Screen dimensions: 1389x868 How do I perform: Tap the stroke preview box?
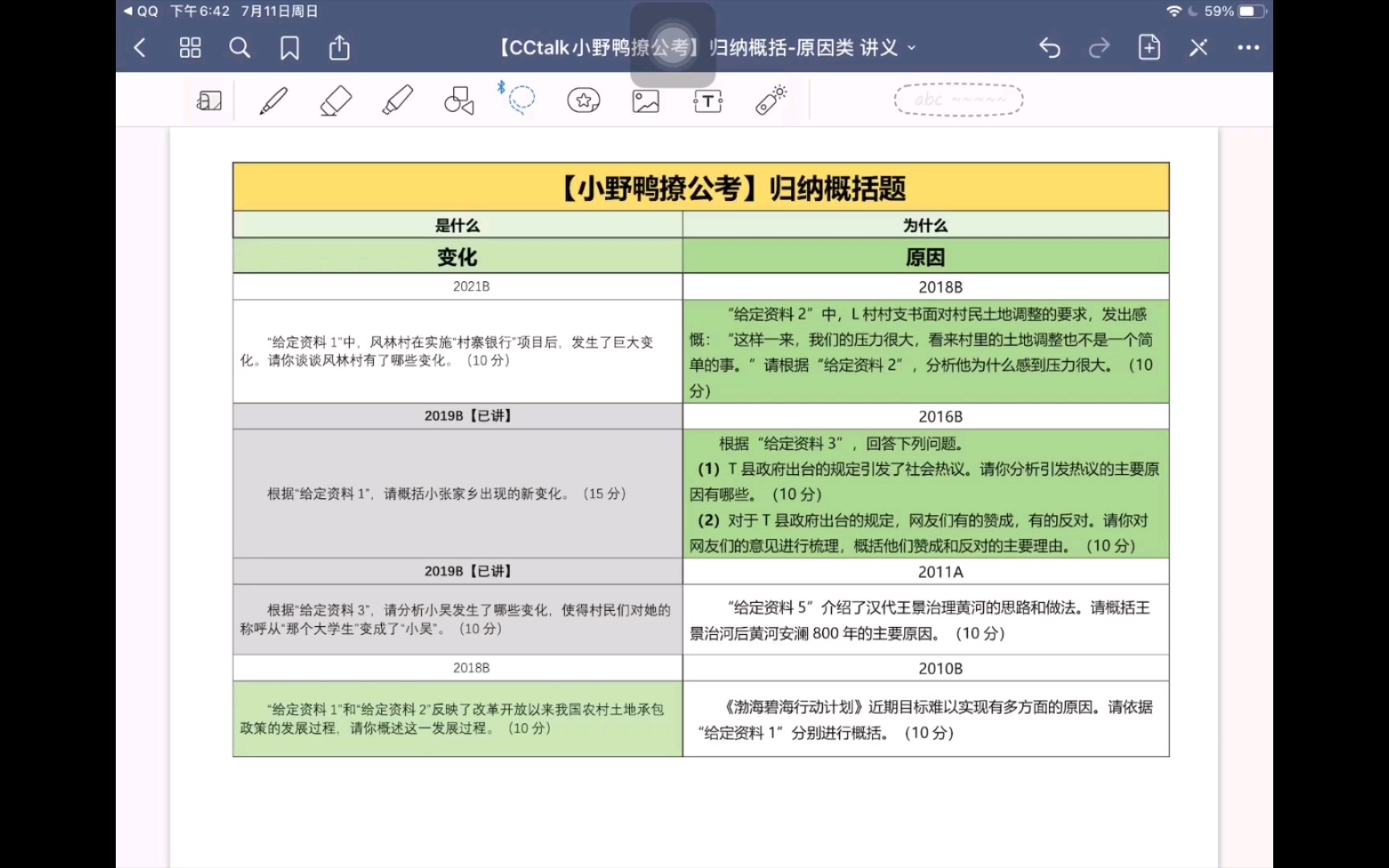(x=958, y=100)
